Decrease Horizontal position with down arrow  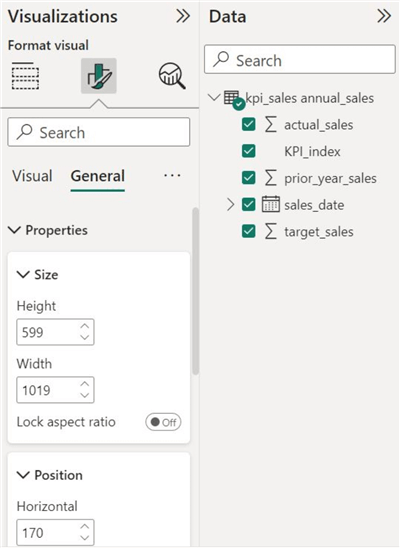tap(85, 538)
